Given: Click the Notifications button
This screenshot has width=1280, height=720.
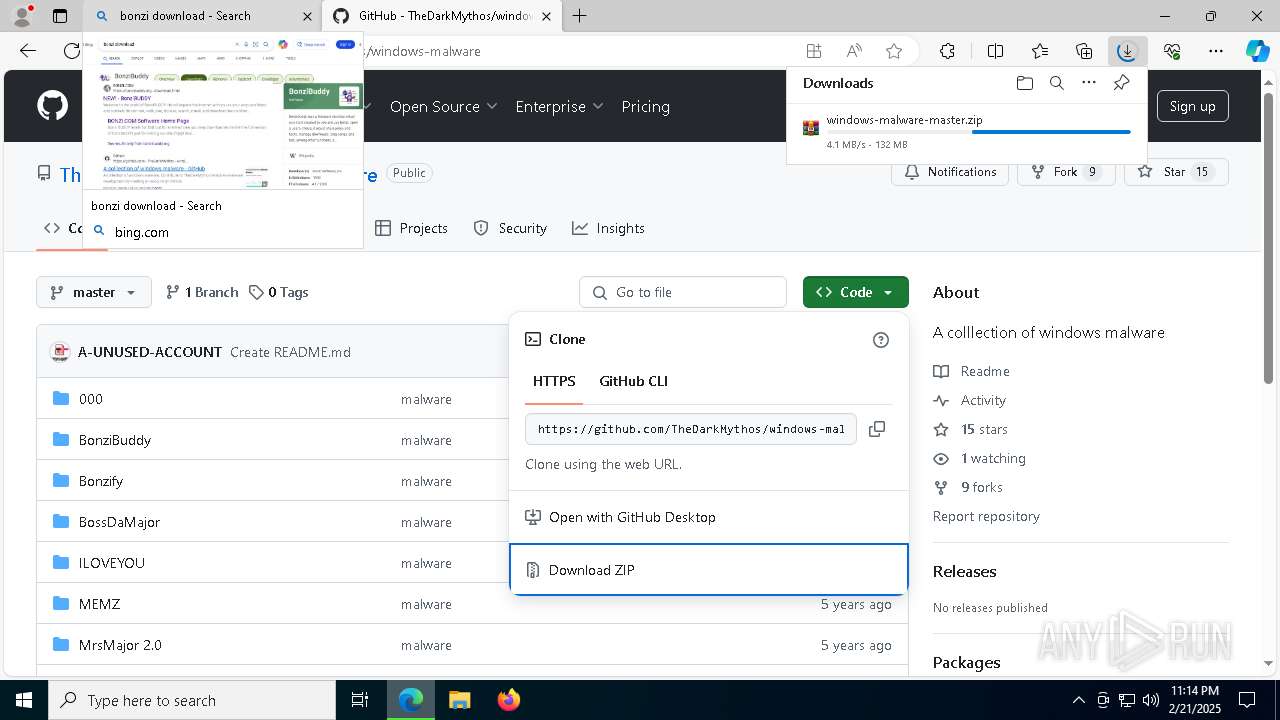Looking at the screenshot, I should [950, 172].
